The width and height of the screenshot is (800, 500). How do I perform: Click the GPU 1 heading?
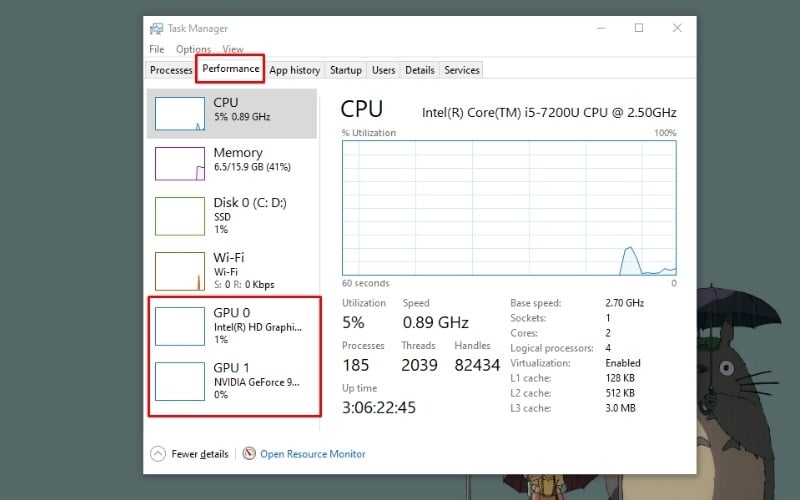tap(232, 367)
